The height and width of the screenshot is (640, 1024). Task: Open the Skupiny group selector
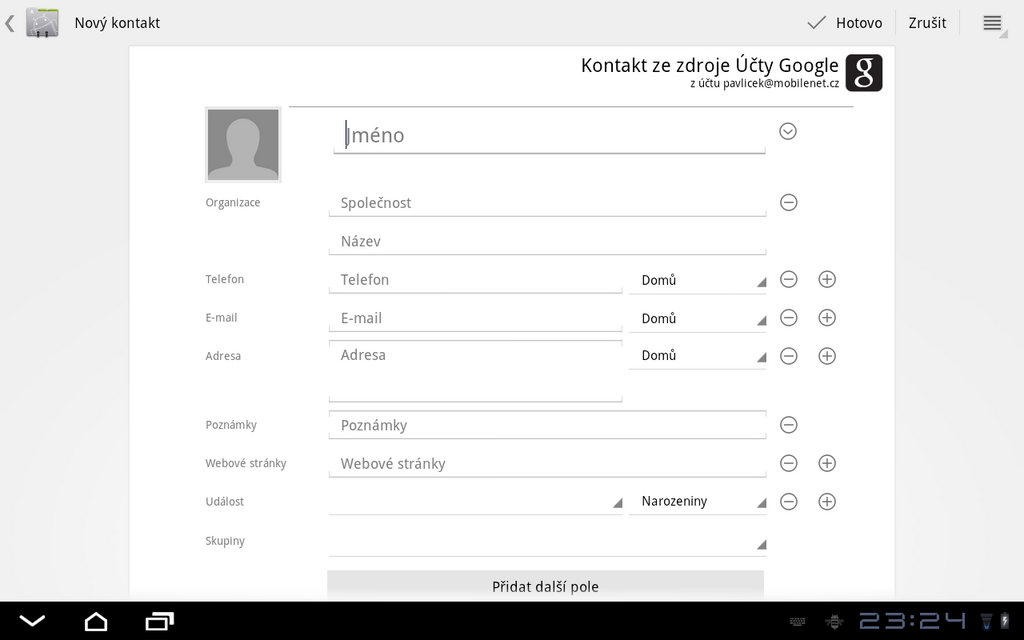pyautogui.click(x=547, y=542)
